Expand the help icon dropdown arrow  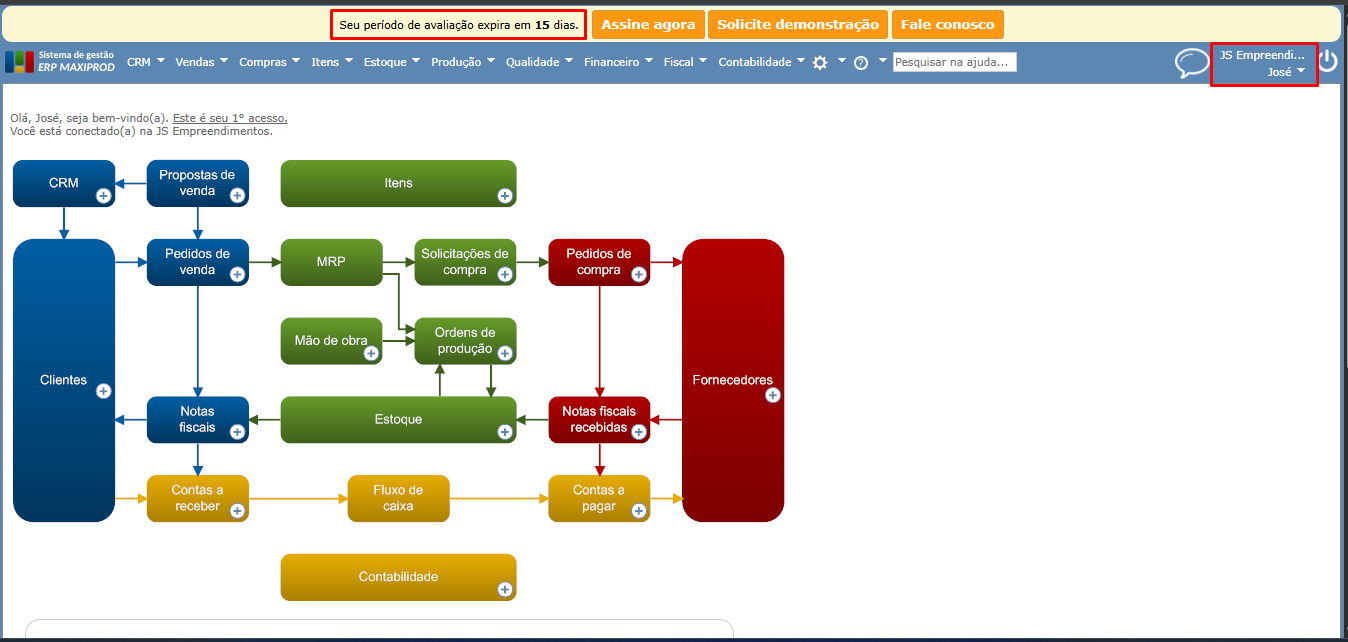click(882, 61)
